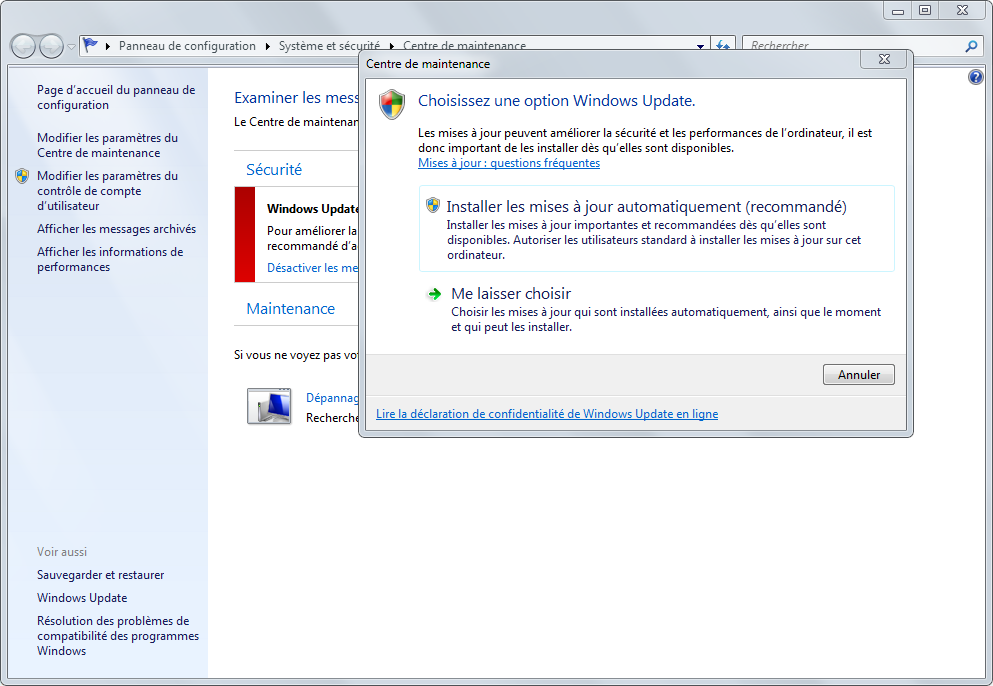Click the Windows security shield icon in dialog
Screen dimensions: 993x686
pyautogui.click(x=392, y=104)
